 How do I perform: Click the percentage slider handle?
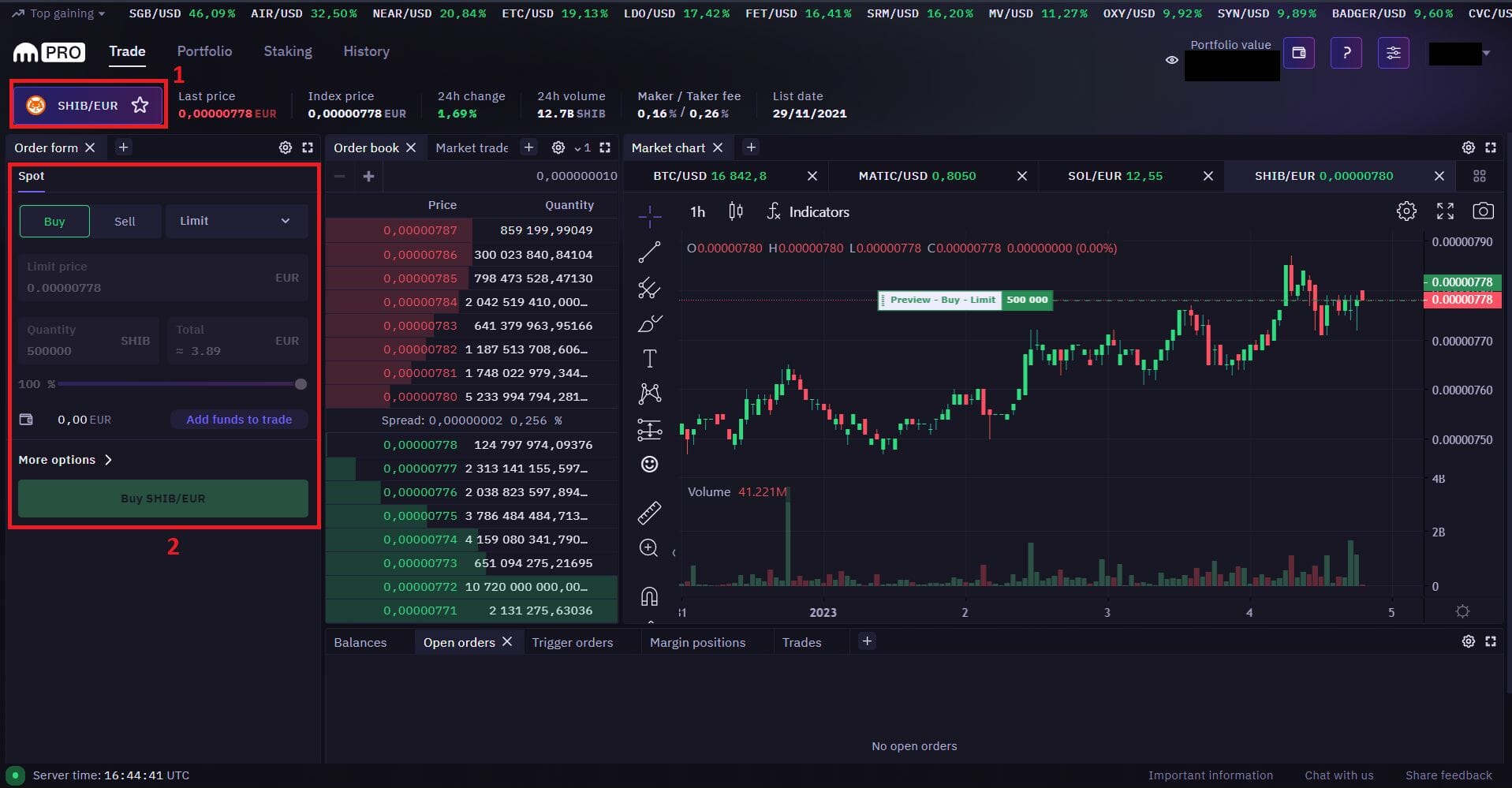tap(301, 384)
